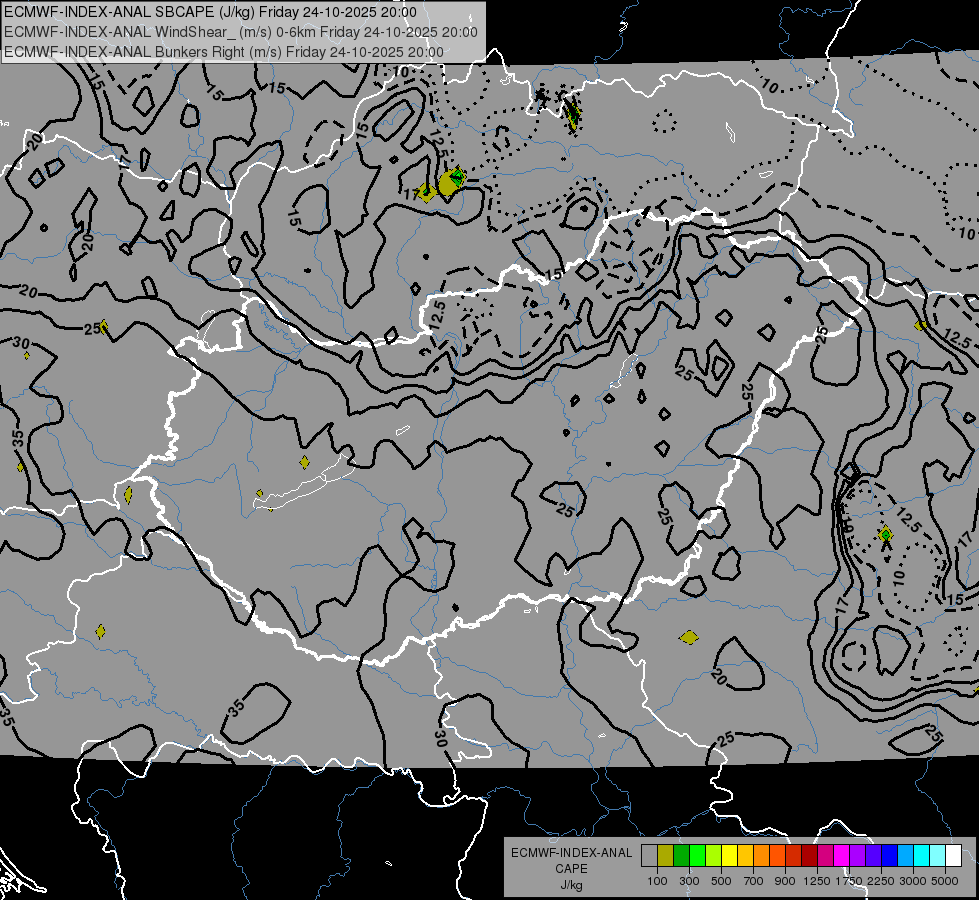
Task: Click the legend value 100
Action: coord(657,881)
